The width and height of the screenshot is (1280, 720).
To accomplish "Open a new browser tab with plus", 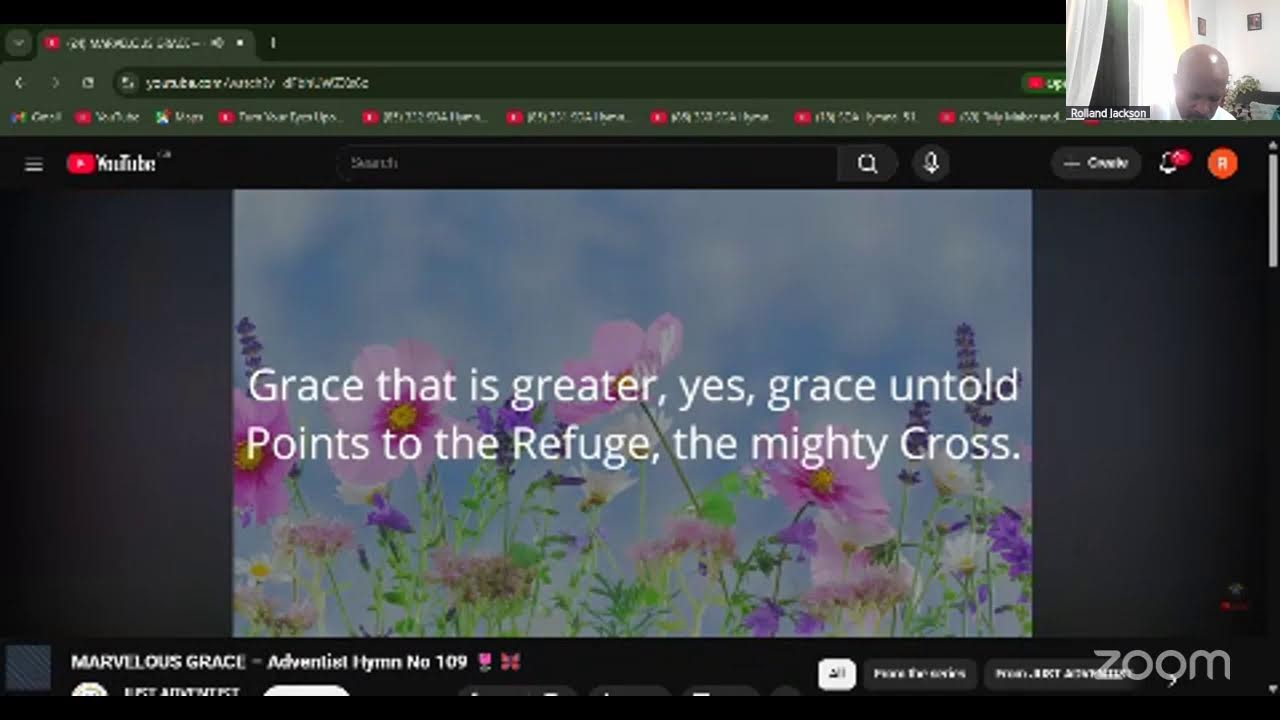I will [272, 43].
